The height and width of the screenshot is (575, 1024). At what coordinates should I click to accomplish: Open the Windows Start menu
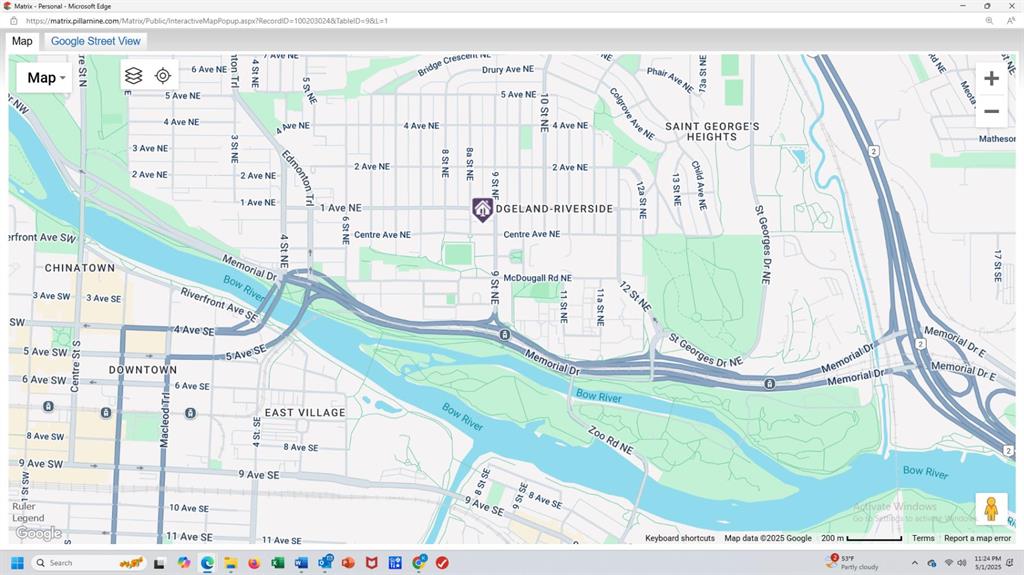tap(18, 563)
